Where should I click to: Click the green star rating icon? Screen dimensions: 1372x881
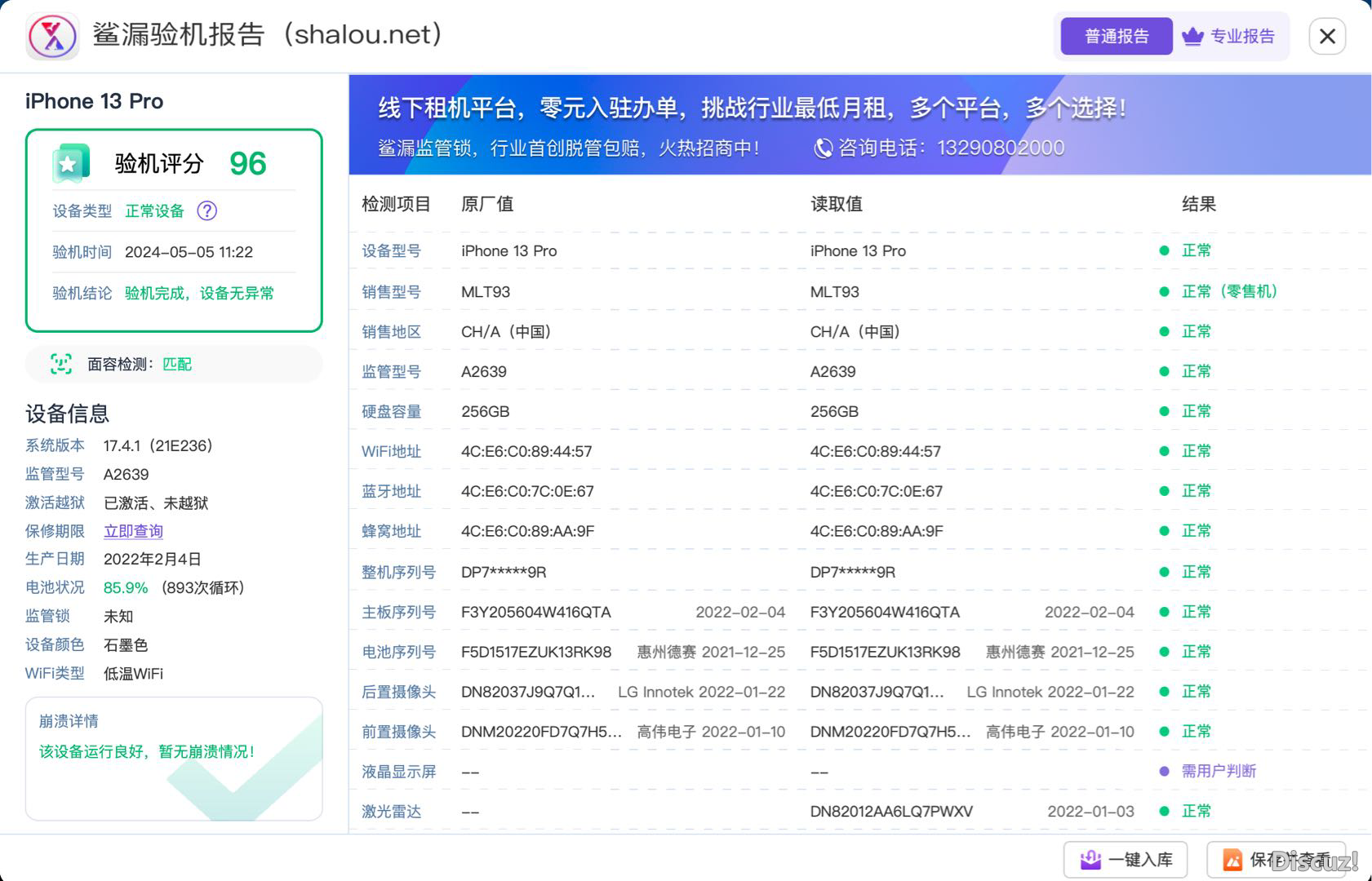71,163
